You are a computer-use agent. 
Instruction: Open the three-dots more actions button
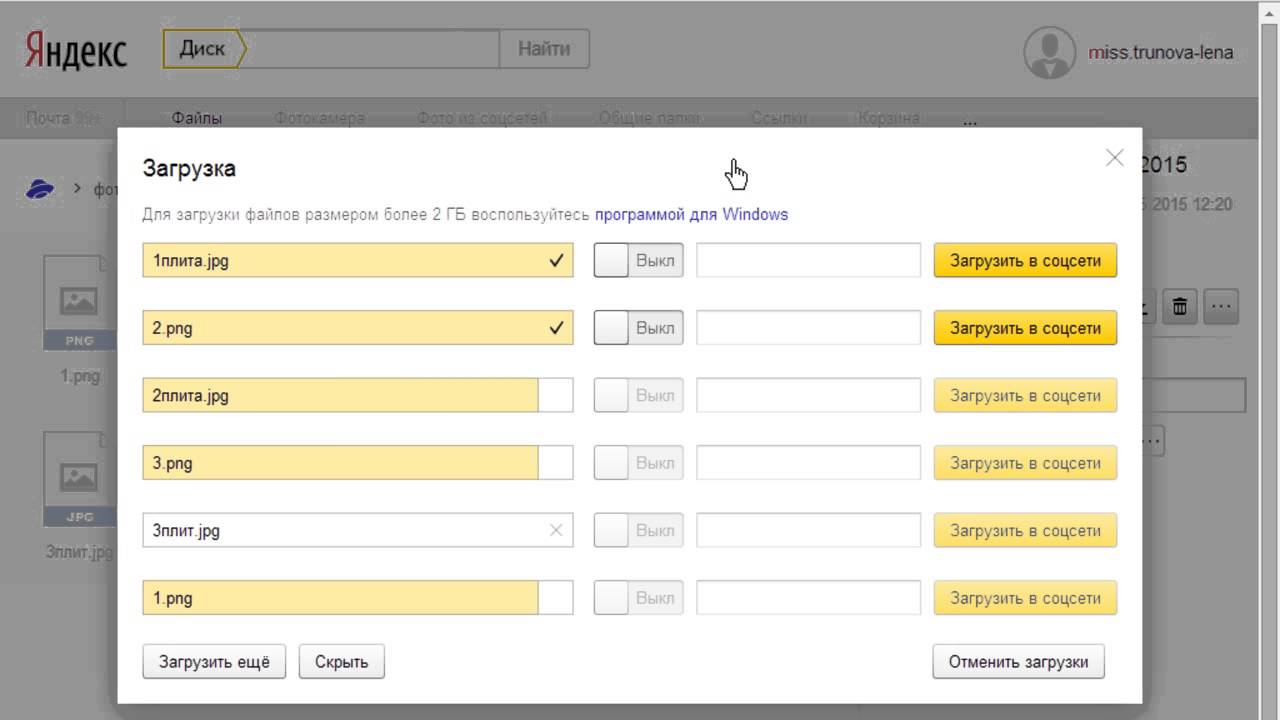1222,306
